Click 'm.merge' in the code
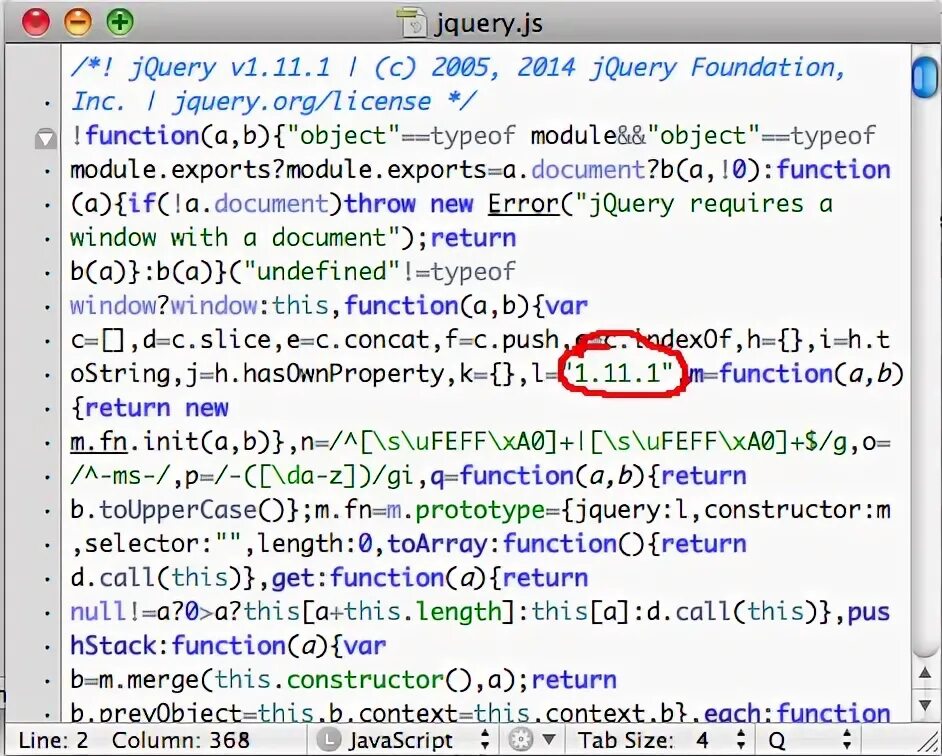The width and height of the screenshot is (942, 756). pos(149,680)
